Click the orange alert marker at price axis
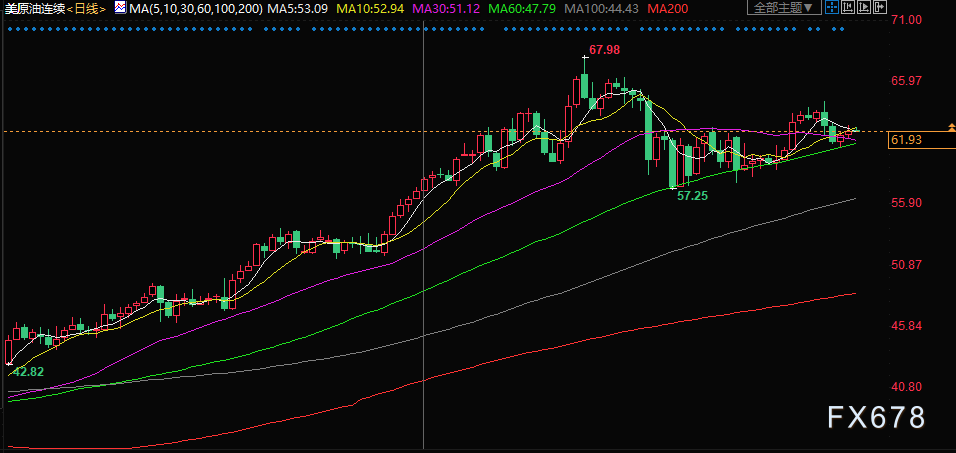956x453 pixels. [952, 127]
